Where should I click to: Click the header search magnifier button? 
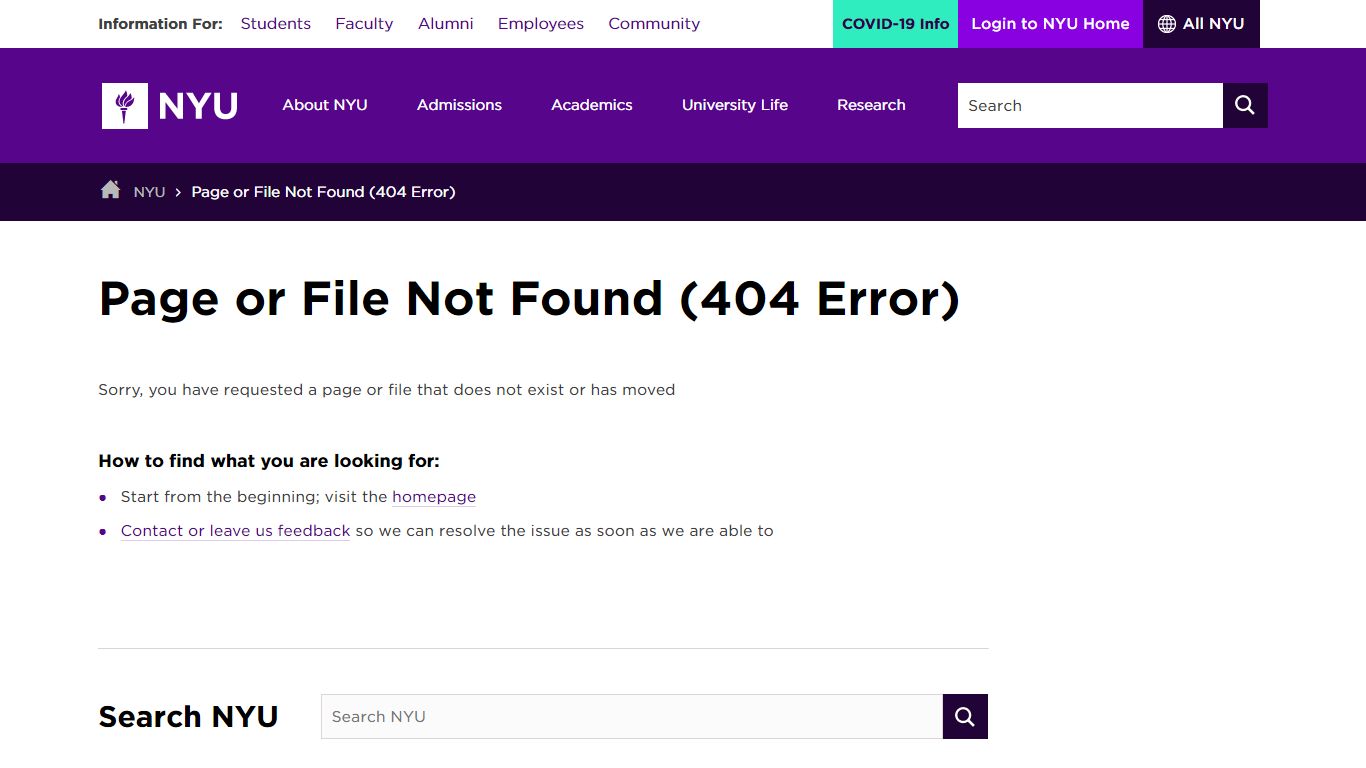pos(1245,105)
